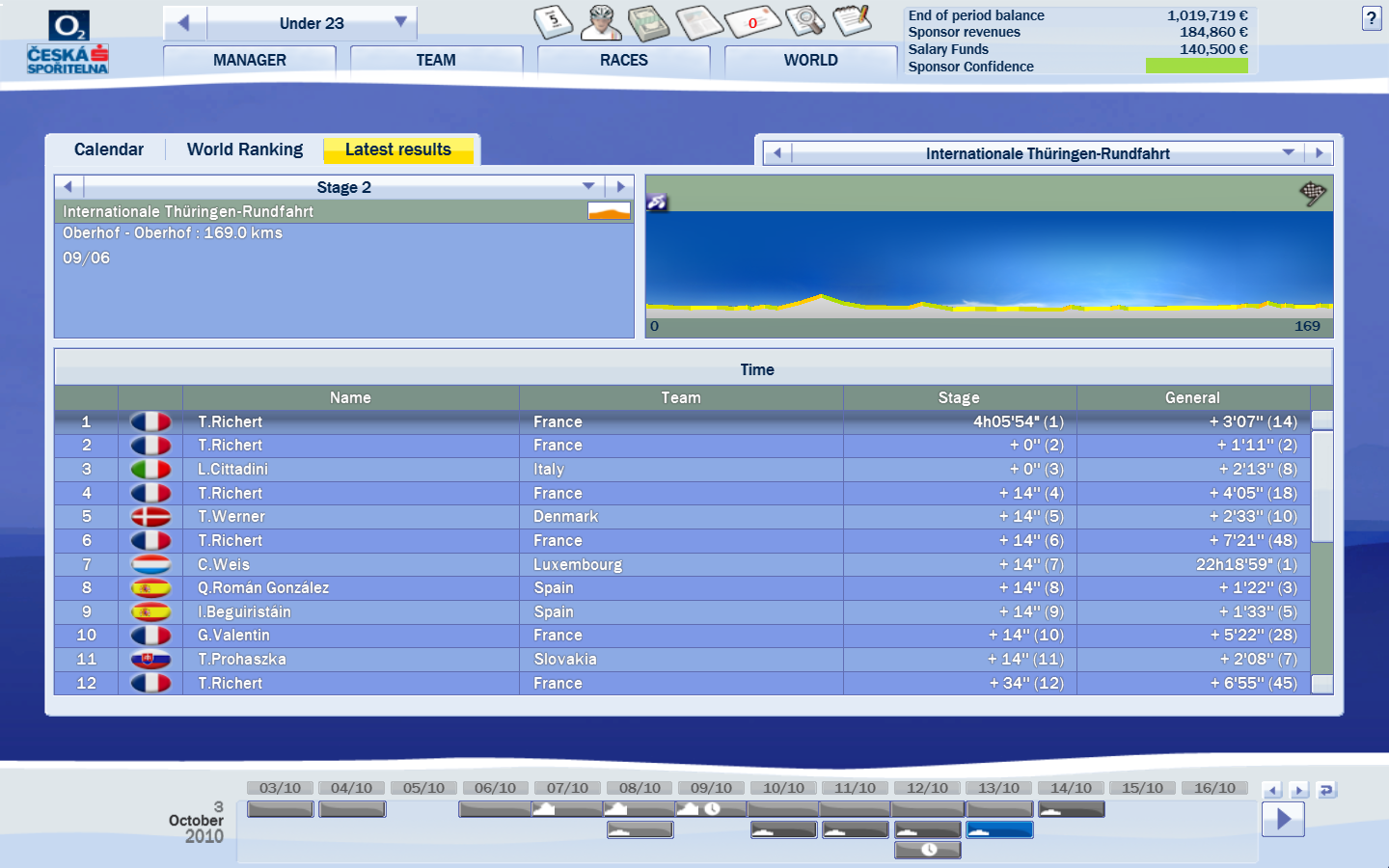Select the highlighted blue race on 13/10
Viewport: 1389px width, 868px height.
coord(999,829)
